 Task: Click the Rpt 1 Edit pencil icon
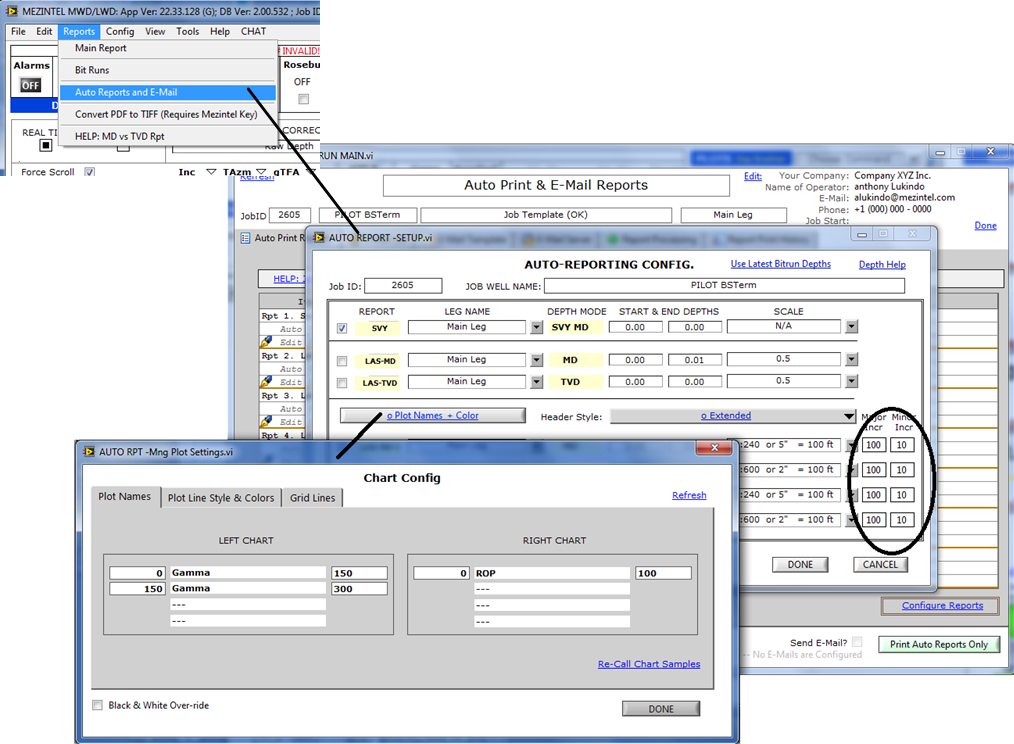click(x=266, y=341)
